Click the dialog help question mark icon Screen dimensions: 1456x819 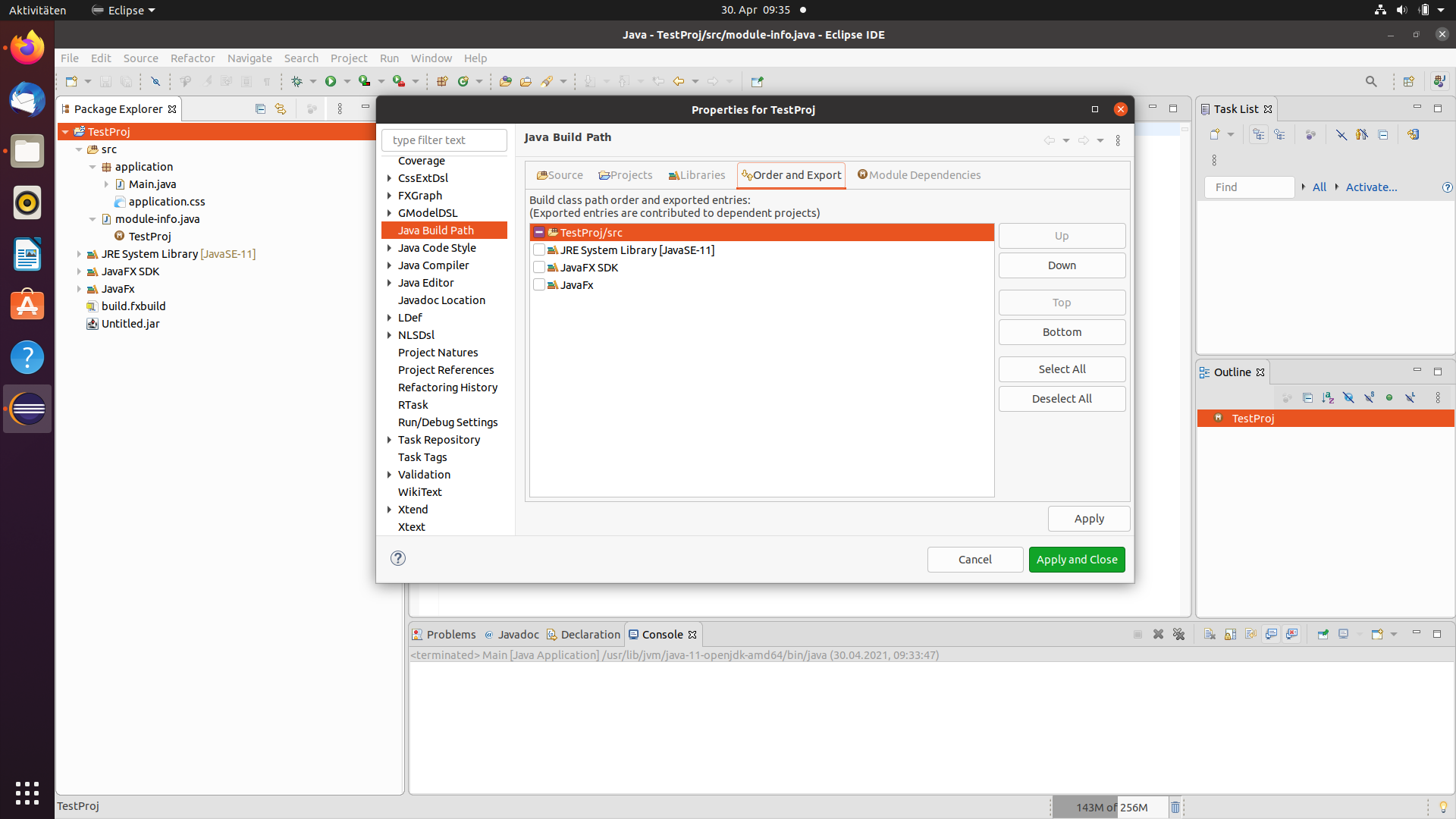point(398,558)
